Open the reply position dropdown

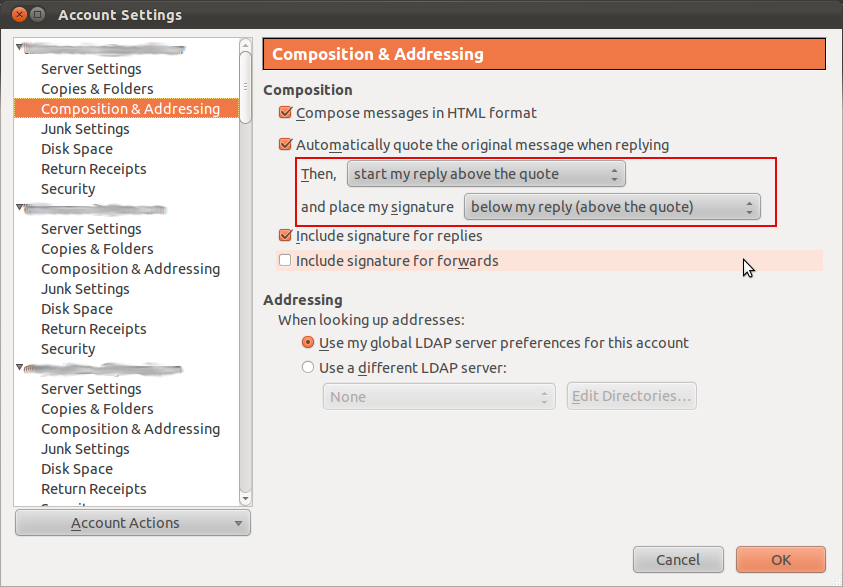[486, 174]
